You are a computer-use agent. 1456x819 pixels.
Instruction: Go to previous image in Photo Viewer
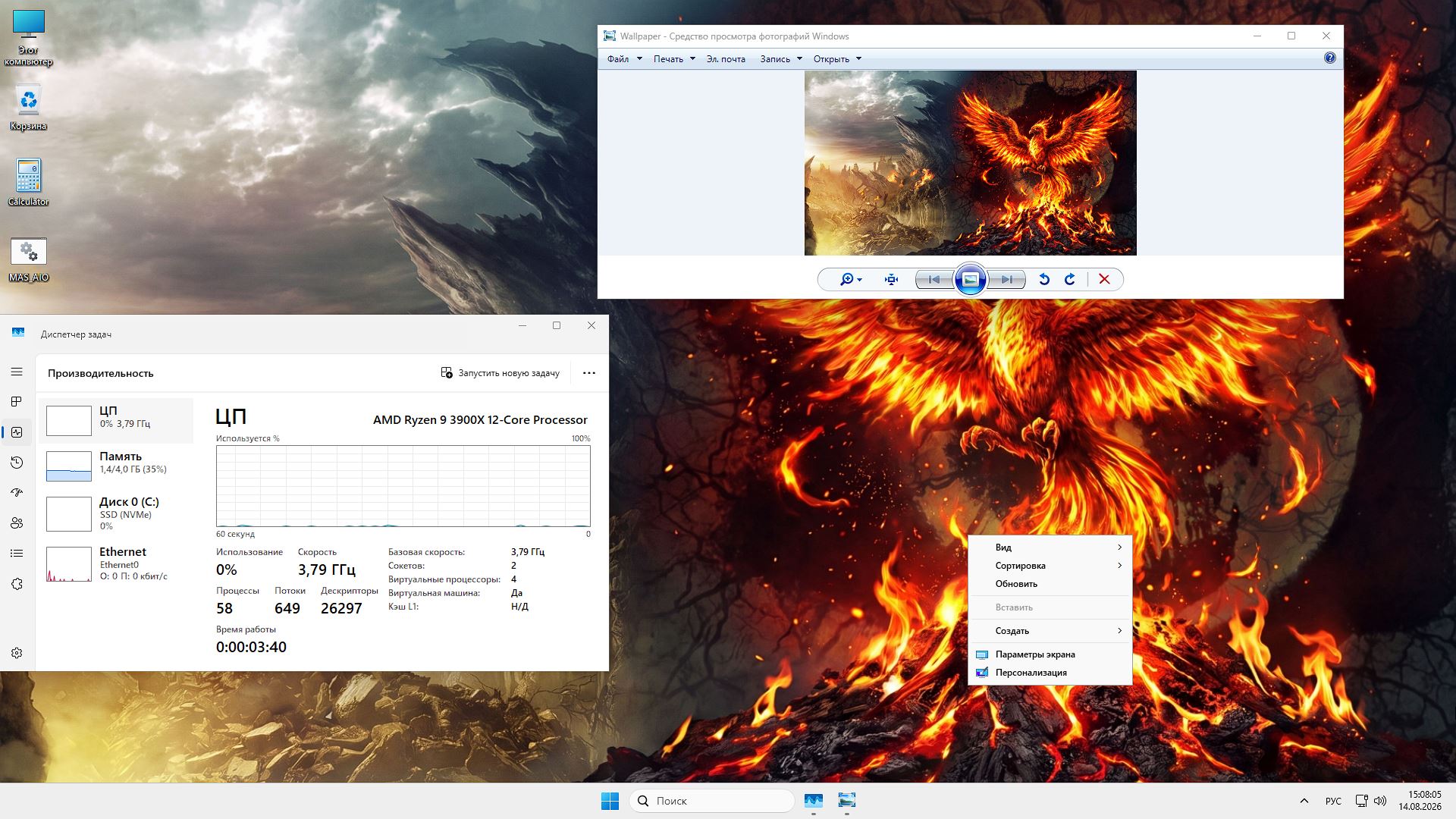pyautogui.click(x=934, y=280)
